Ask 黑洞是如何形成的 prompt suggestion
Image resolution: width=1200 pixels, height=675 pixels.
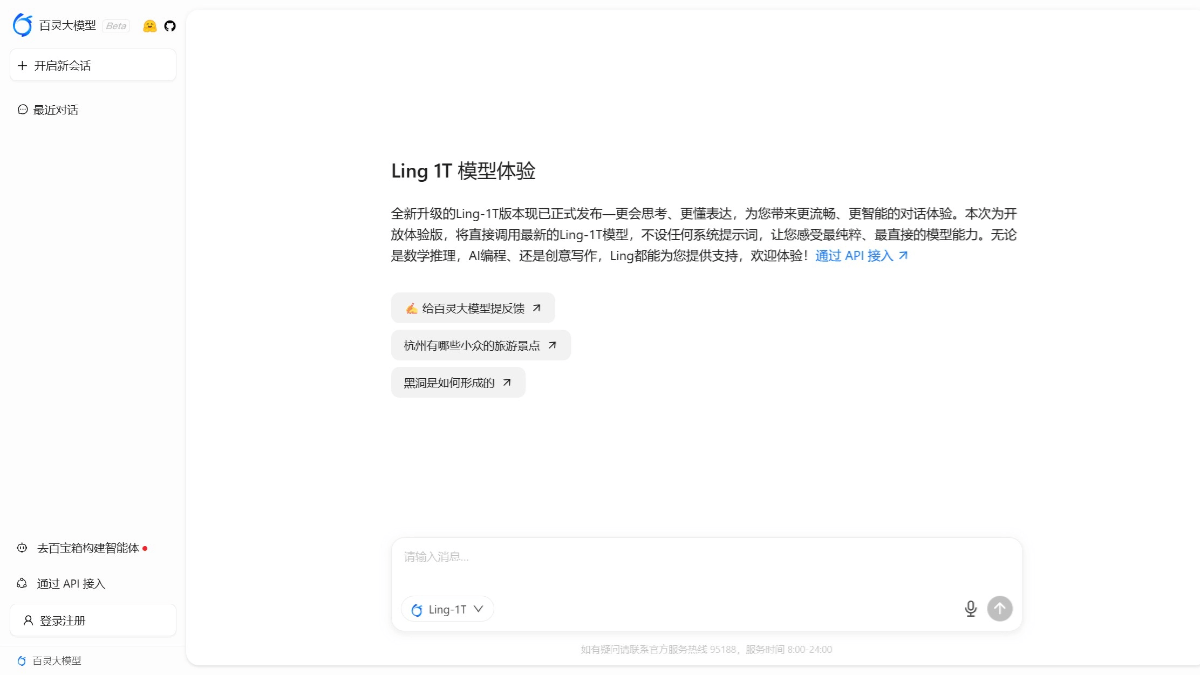[458, 382]
